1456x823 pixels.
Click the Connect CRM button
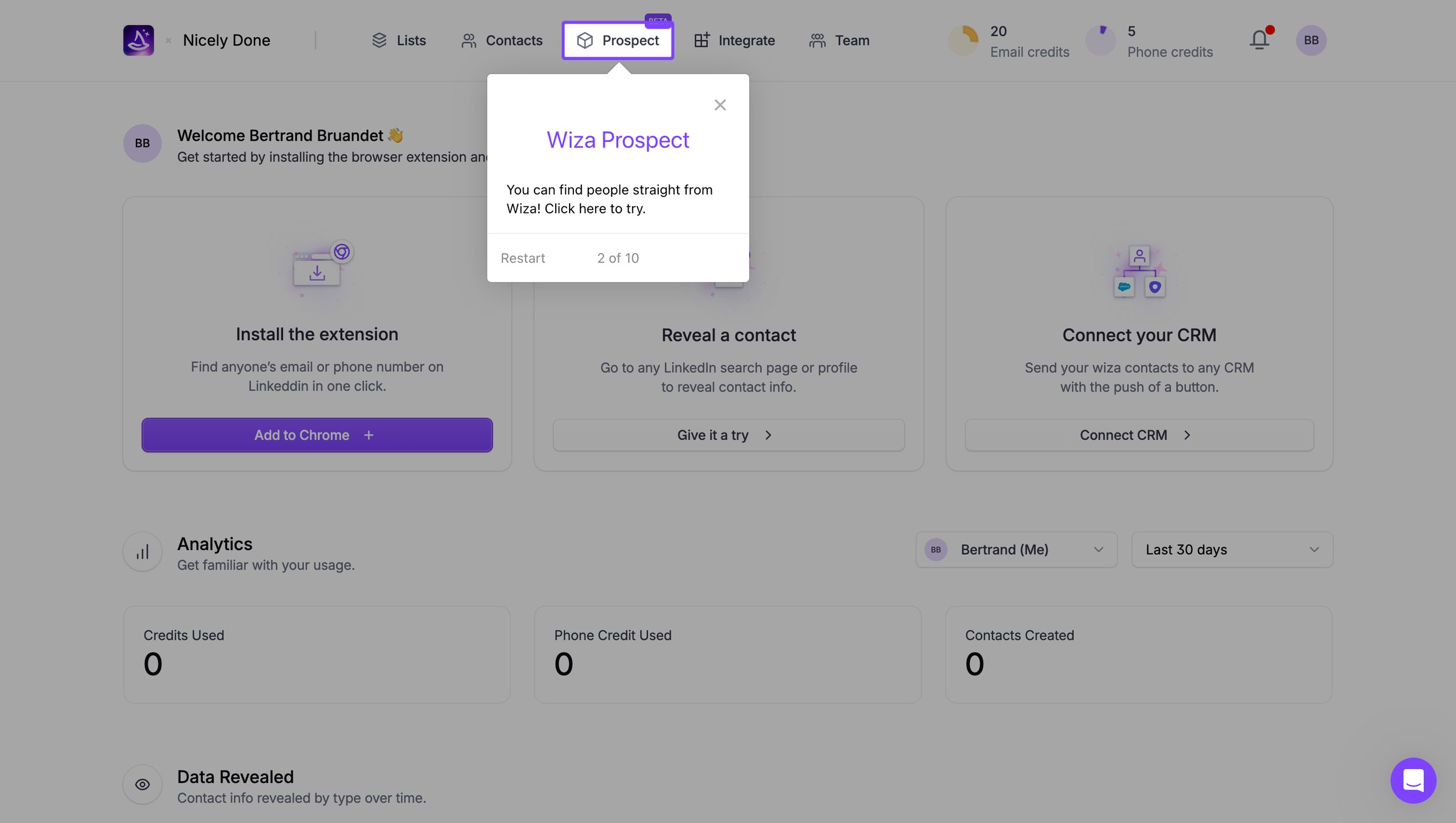1139,435
